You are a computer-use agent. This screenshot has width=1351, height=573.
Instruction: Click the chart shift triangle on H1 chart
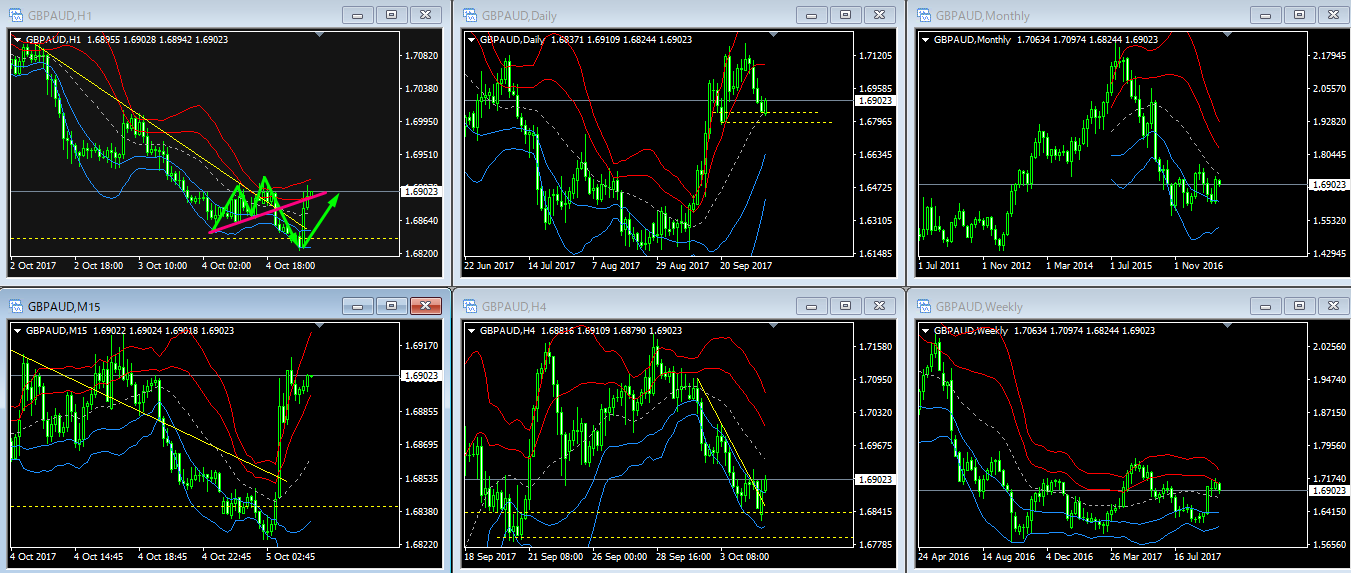(x=319, y=35)
